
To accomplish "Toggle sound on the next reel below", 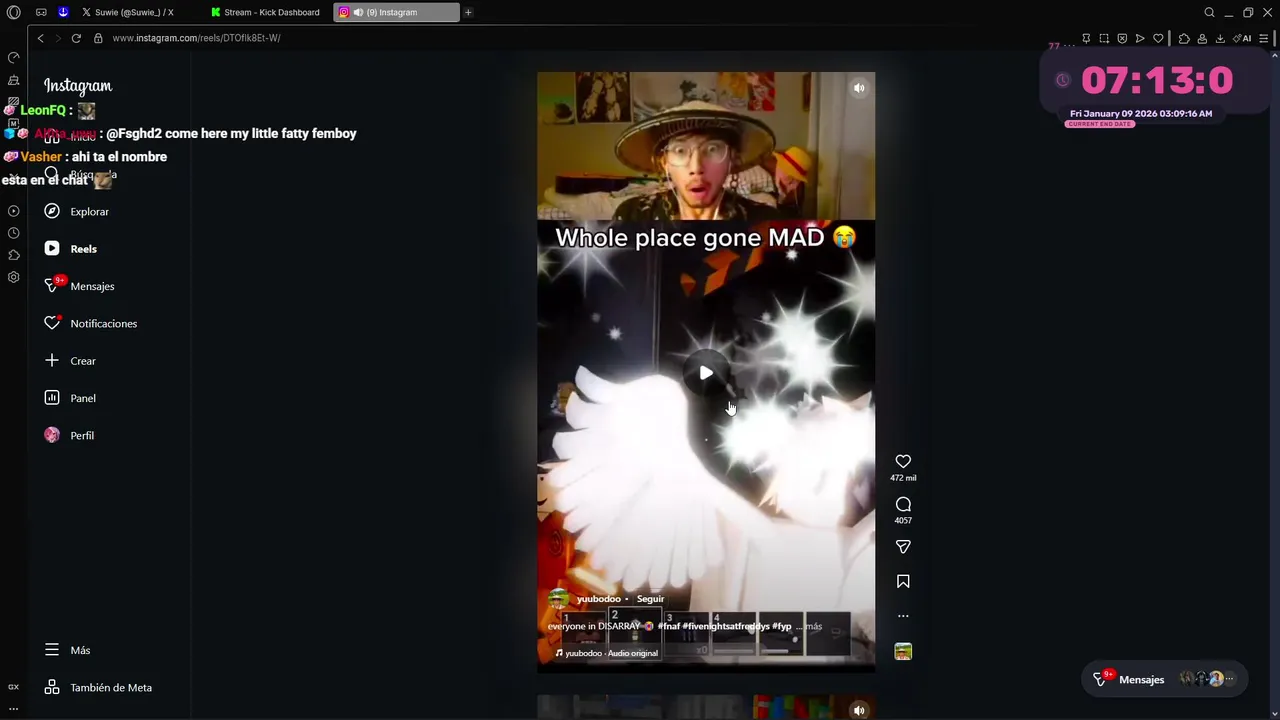I will point(859,710).
